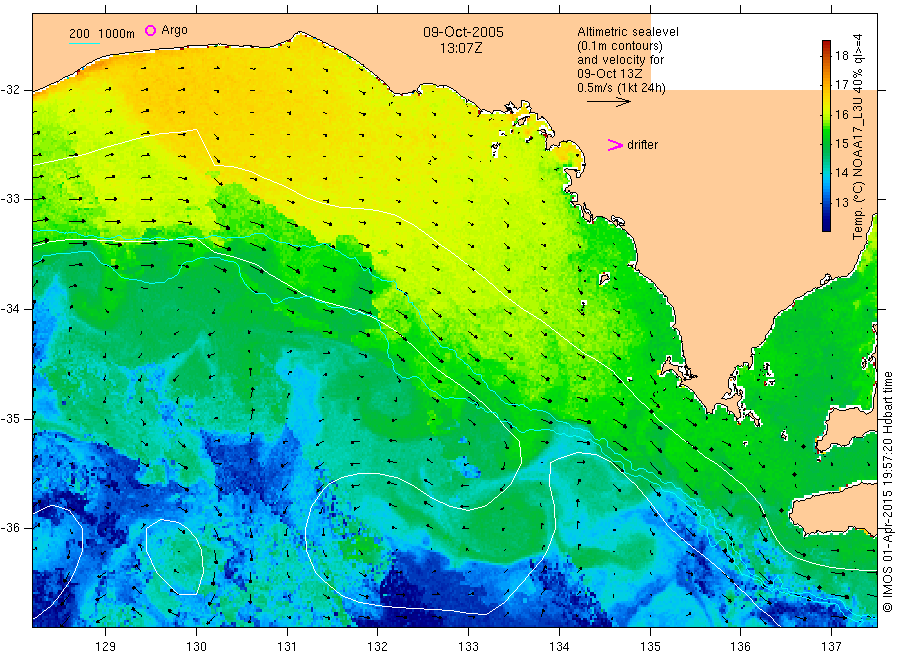Click the '(0.1m contours)' legend text
The image size is (900, 660).
pyautogui.click(x=620, y=46)
